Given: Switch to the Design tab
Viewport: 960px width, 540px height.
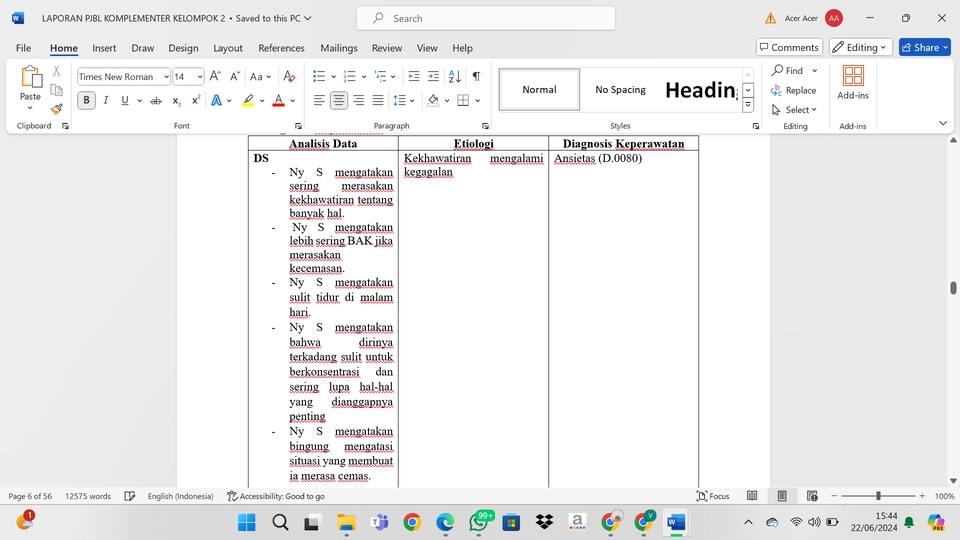Looking at the screenshot, I should tap(183, 48).
